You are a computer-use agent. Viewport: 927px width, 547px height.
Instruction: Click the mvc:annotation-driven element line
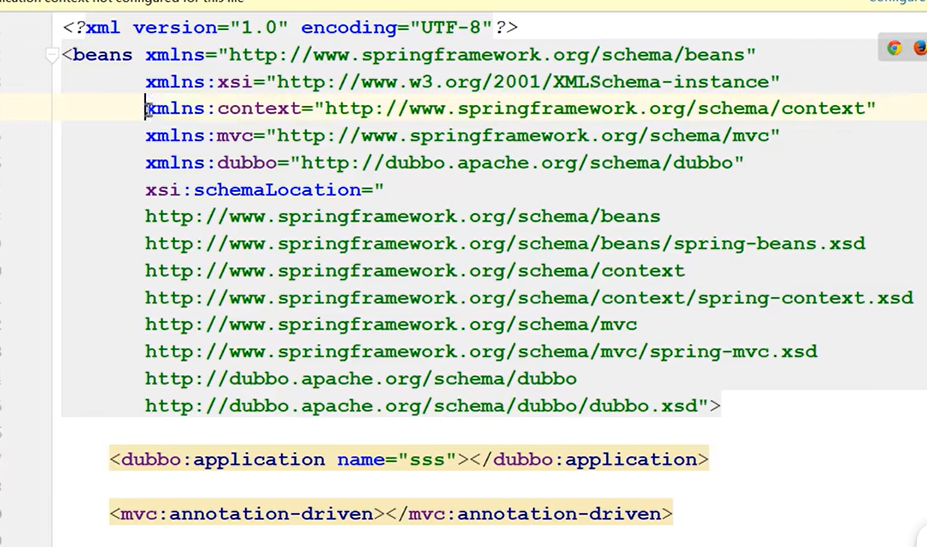tap(391, 513)
